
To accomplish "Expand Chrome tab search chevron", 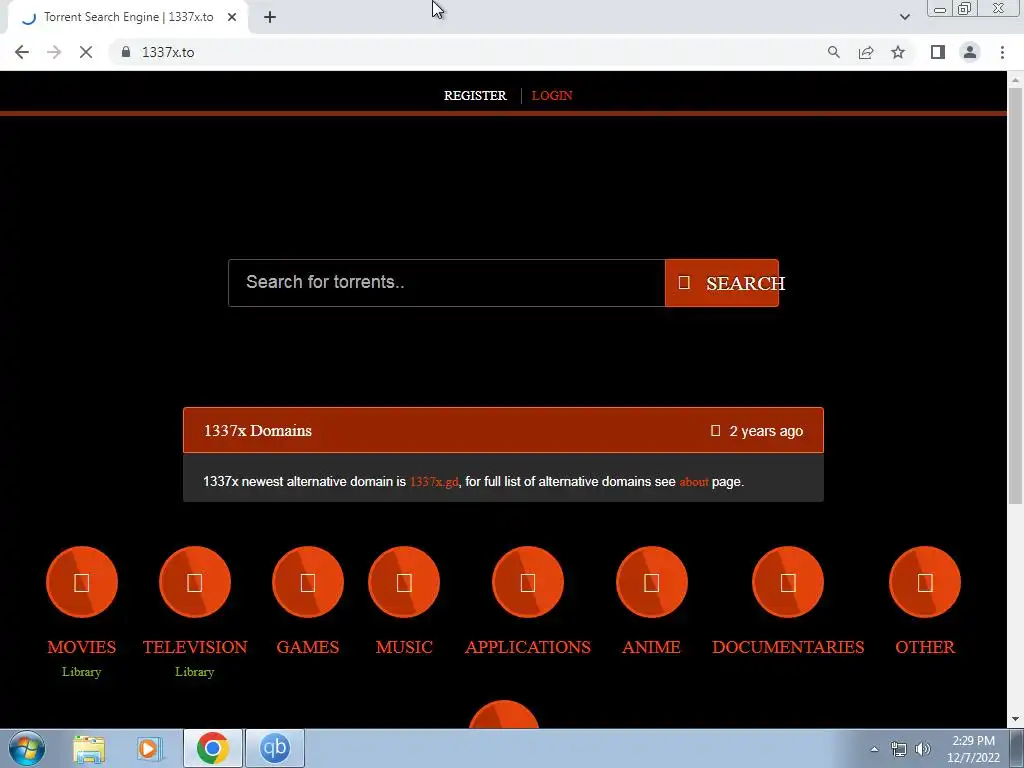I will pyautogui.click(x=904, y=17).
